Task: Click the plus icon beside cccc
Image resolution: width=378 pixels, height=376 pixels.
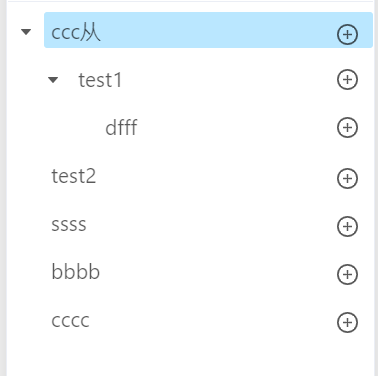Action: (347, 322)
